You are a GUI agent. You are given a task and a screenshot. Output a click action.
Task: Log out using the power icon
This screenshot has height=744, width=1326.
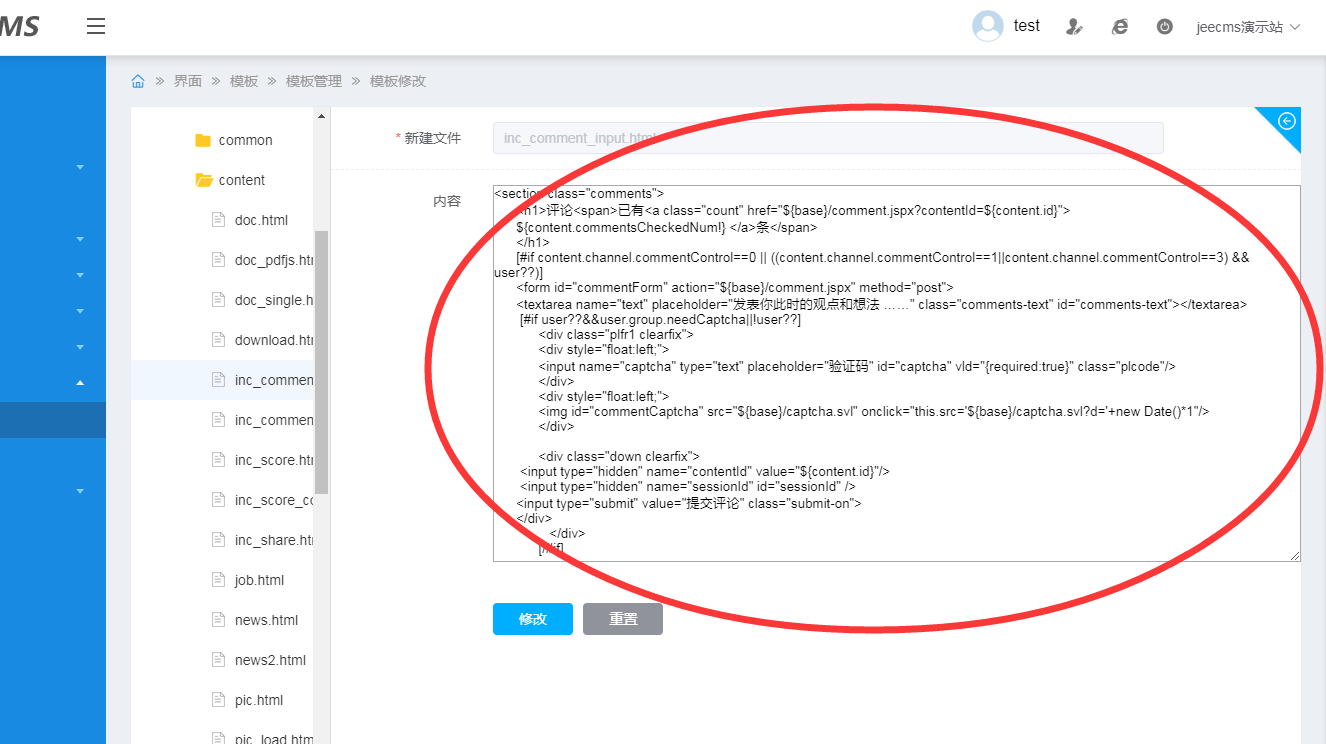click(1165, 27)
